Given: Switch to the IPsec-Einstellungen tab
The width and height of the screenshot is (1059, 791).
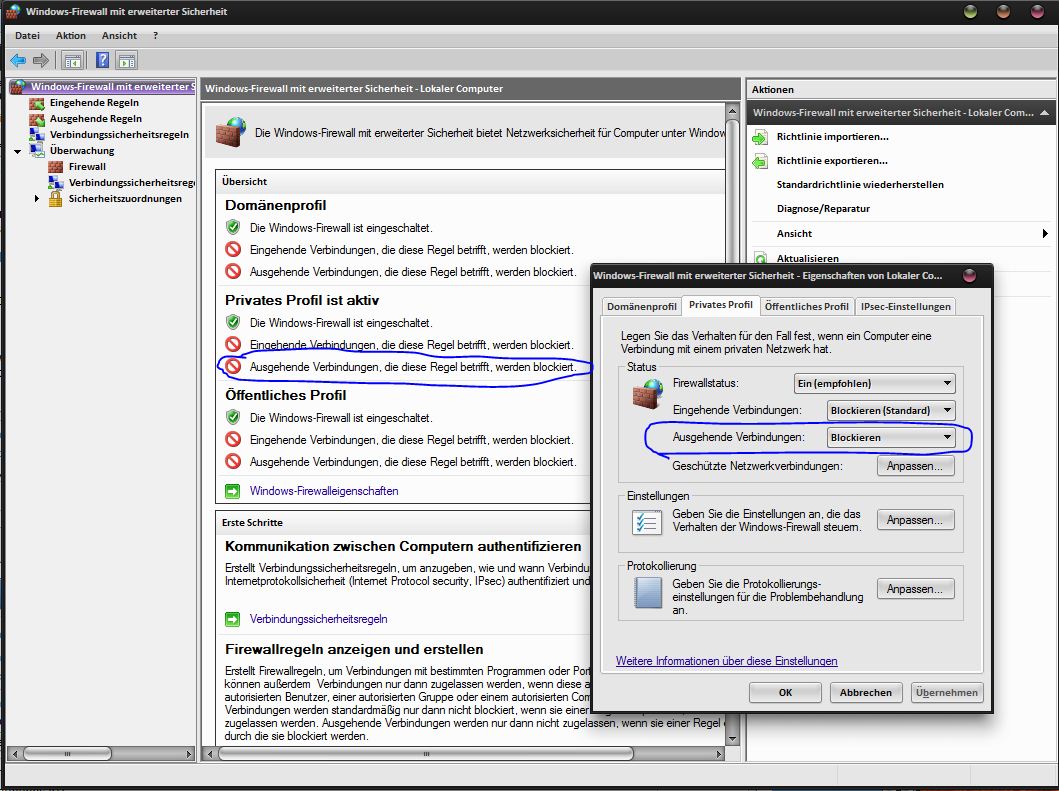Looking at the screenshot, I should tap(906, 307).
